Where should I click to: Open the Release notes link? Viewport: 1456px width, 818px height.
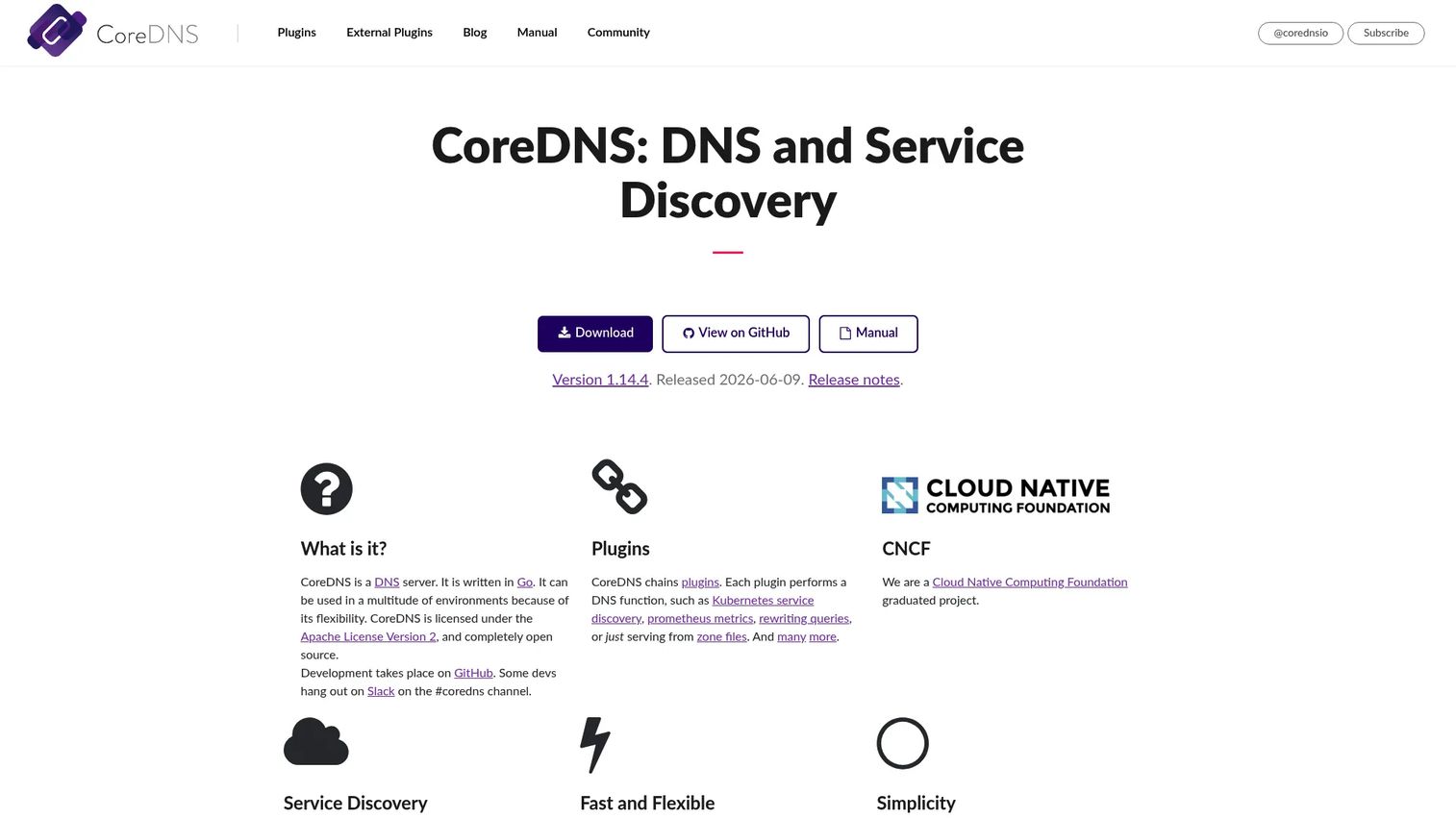coord(854,380)
